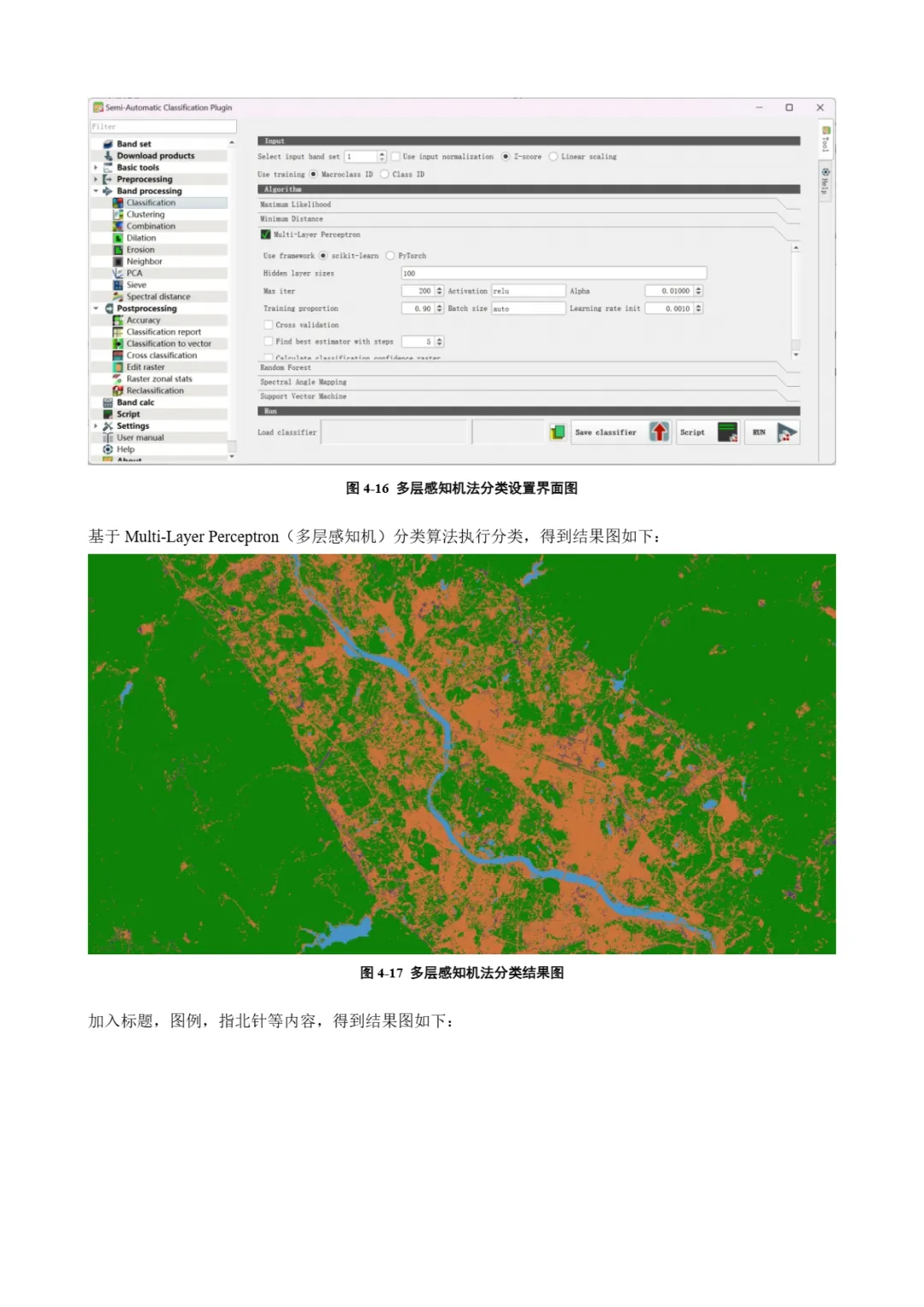Open the Support Vector Machine section
Screen dimensions: 924x1307
[529, 397]
